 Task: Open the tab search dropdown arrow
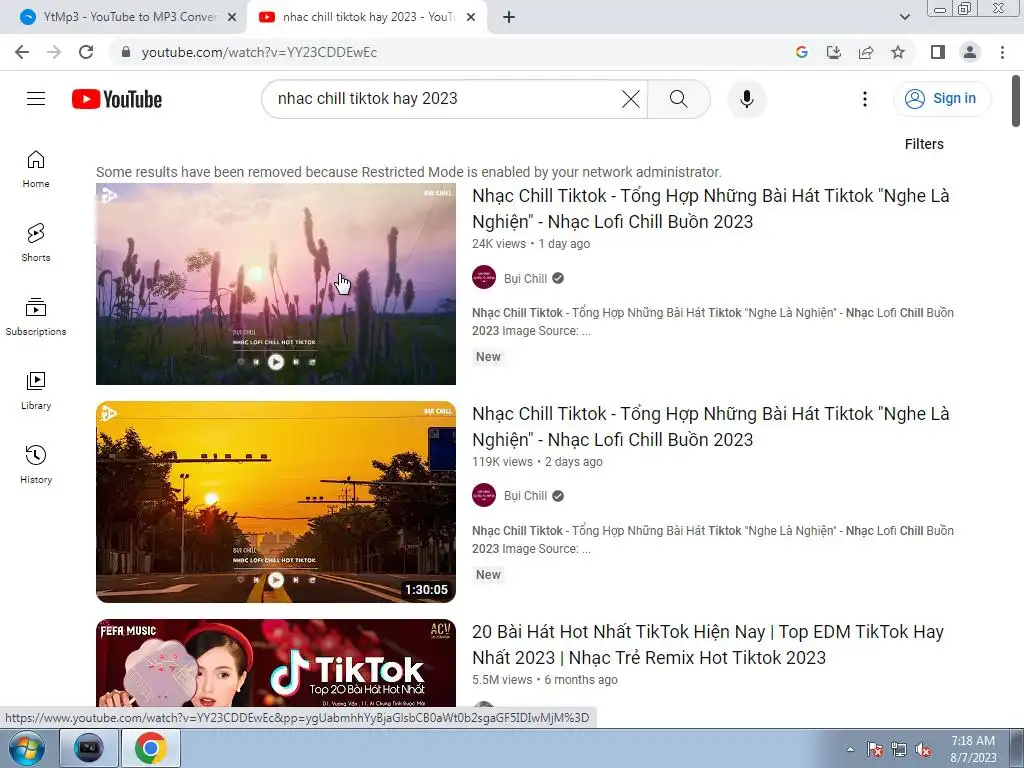904,17
